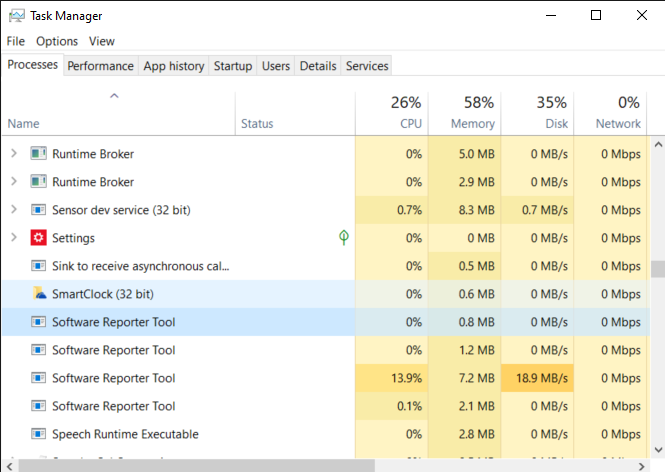Click the 8.3 MB memory value cell
The width and height of the screenshot is (665, 472).
coord(464,210)
